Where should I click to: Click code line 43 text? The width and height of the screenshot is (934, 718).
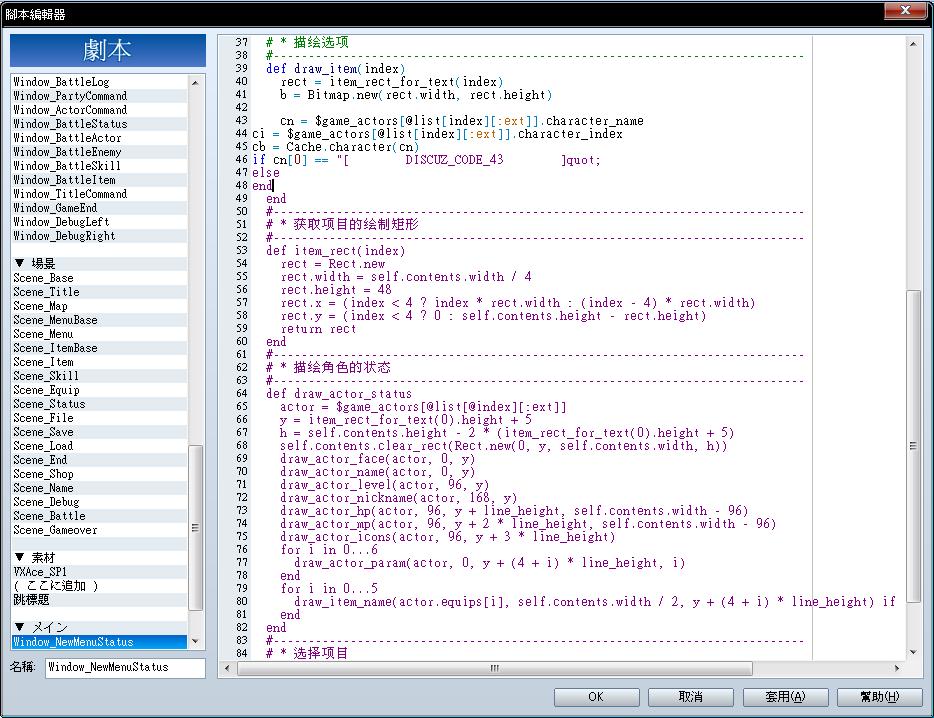pos(462,121)
